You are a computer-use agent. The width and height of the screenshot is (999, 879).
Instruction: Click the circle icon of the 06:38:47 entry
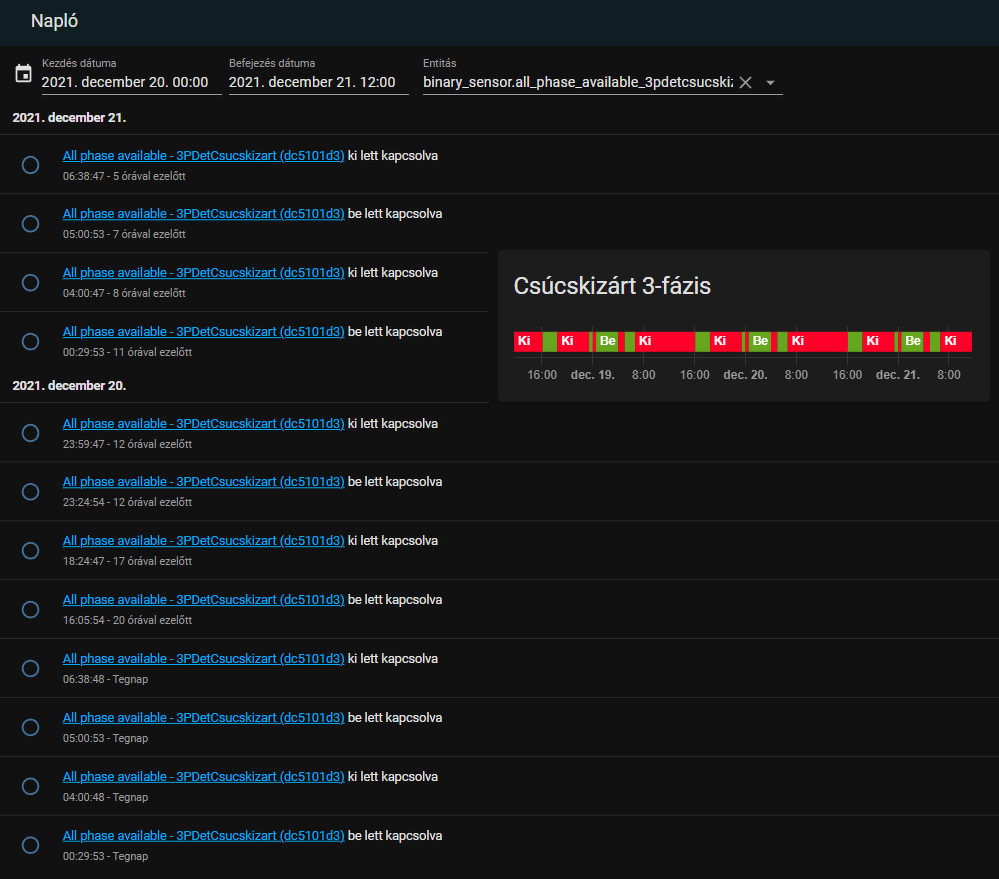[x=31, y=165]
